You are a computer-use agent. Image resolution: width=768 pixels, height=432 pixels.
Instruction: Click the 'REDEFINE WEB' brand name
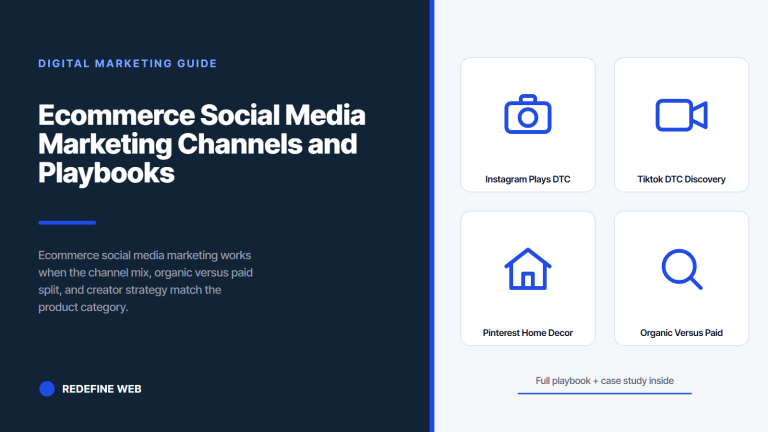pos(101,389)
